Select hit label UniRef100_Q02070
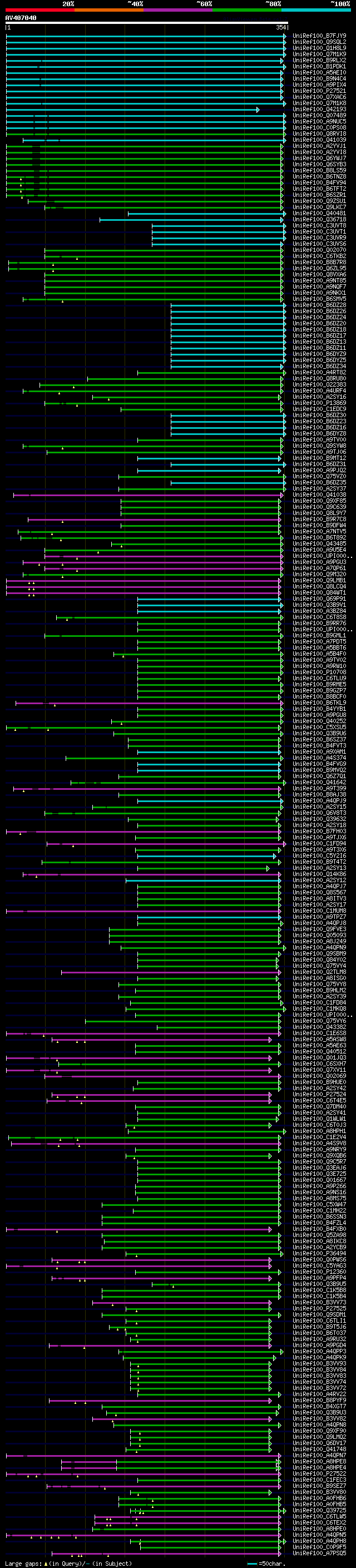The height and width of the screenshot is (1568, 356). coord(319,250)
